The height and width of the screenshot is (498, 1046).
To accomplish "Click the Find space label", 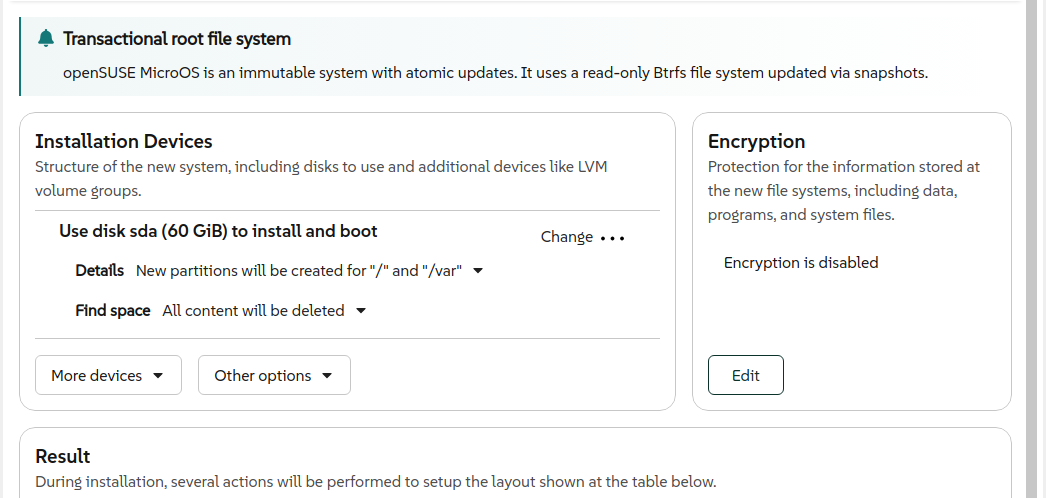I will (113, 311).
